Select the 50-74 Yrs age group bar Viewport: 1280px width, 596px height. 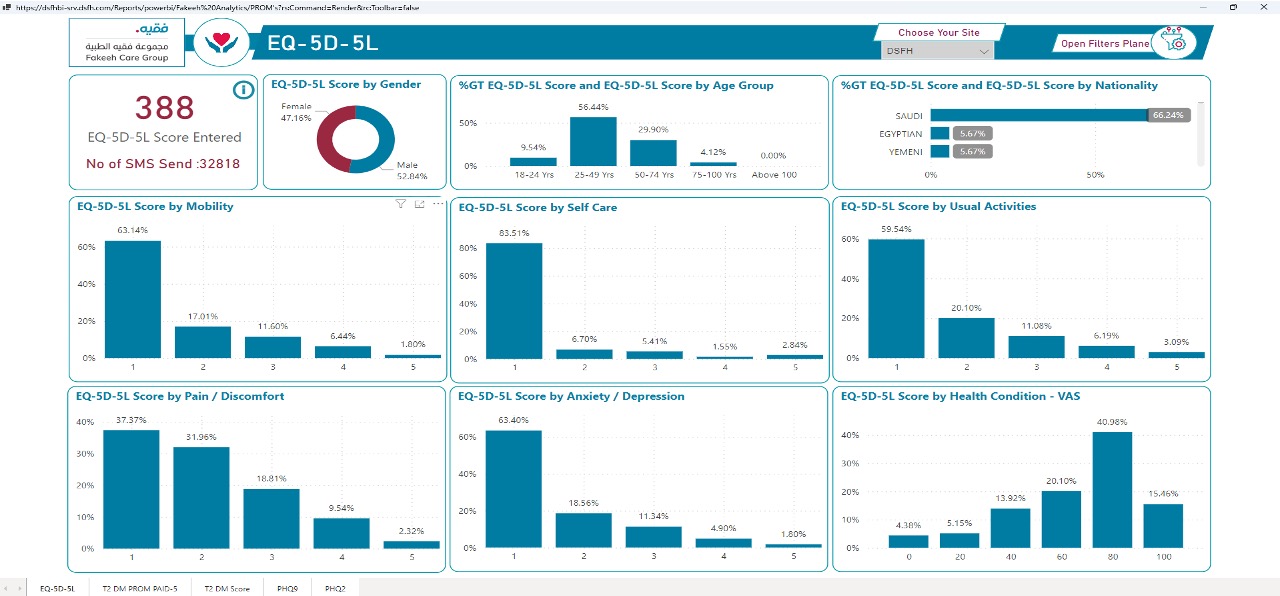click(653, 153)
